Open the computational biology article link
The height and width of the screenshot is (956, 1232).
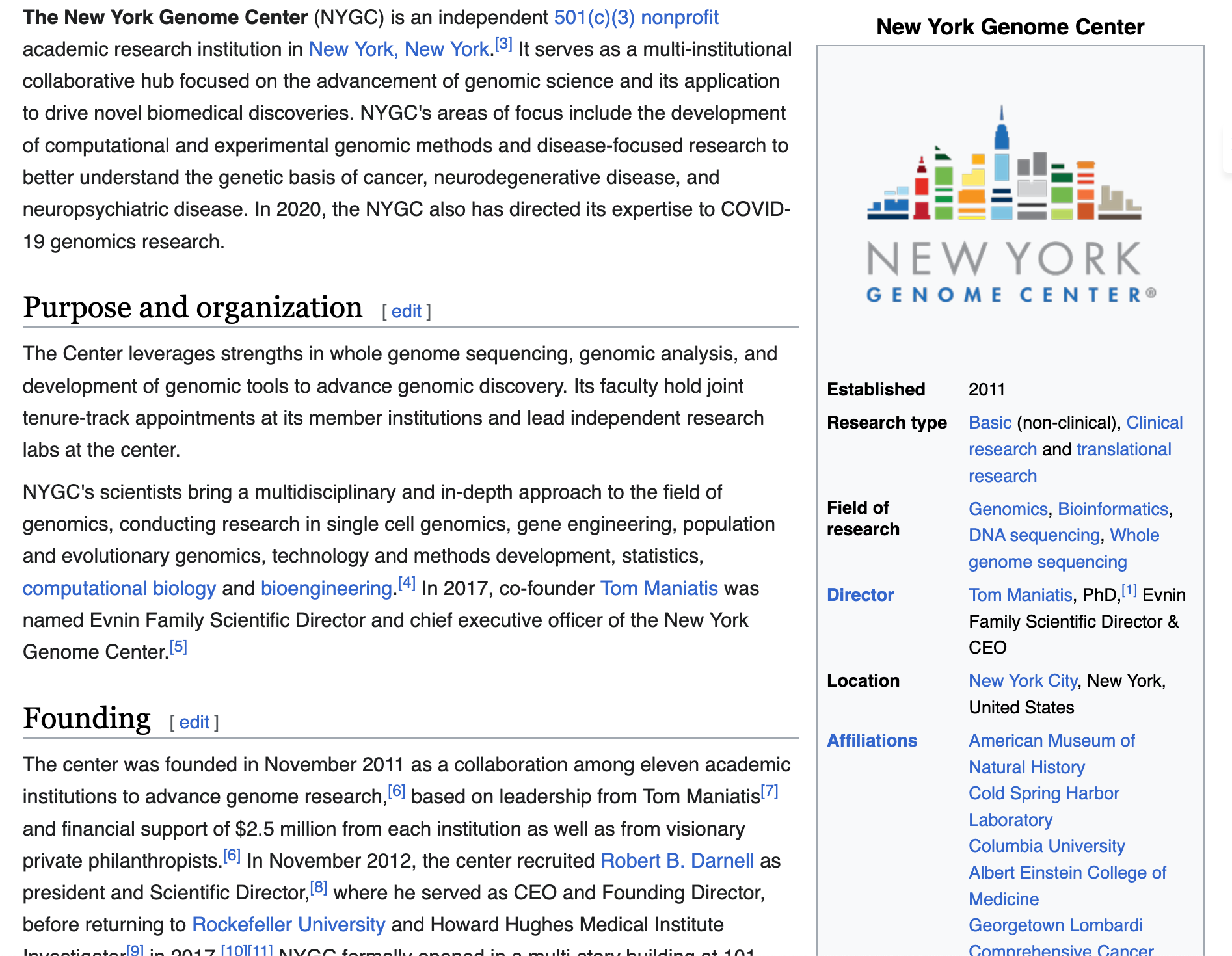pos(119,589)
